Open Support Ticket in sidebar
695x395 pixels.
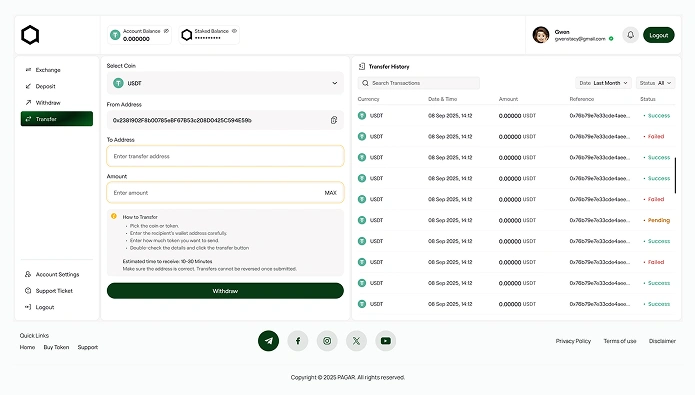(57, 291)
